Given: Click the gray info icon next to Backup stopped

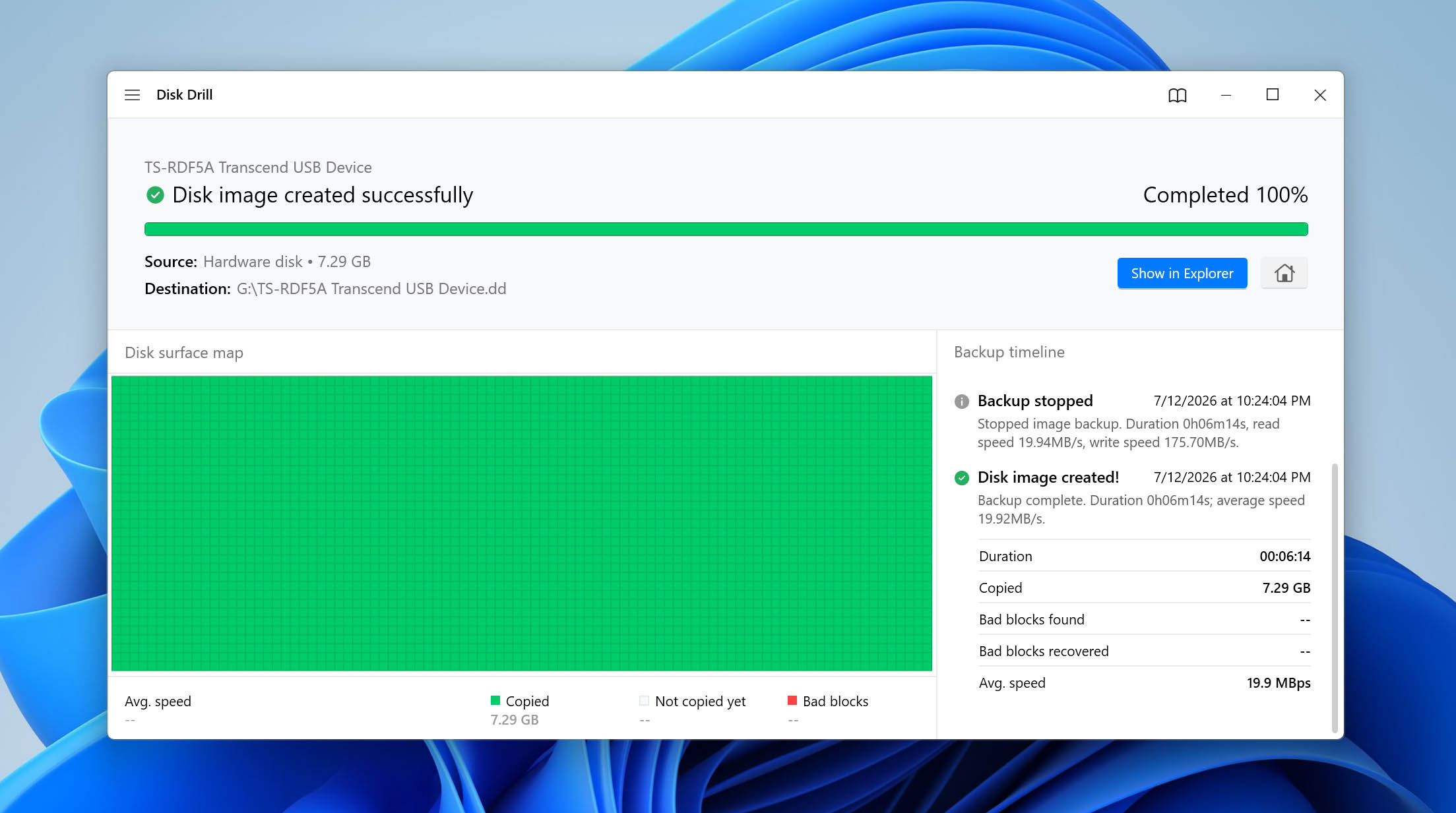Looking at the screenshot, I should click(x=962, y=401).
